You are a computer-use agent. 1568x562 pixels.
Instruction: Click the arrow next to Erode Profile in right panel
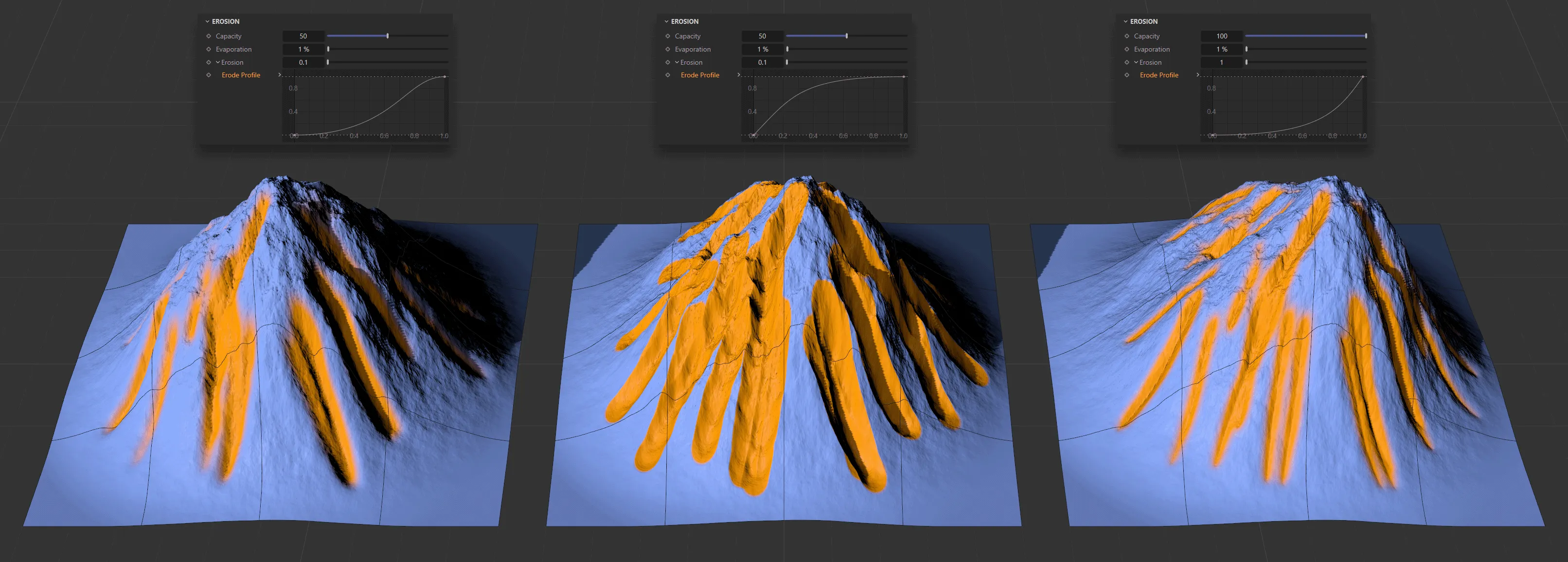[x=1198, y=75]
